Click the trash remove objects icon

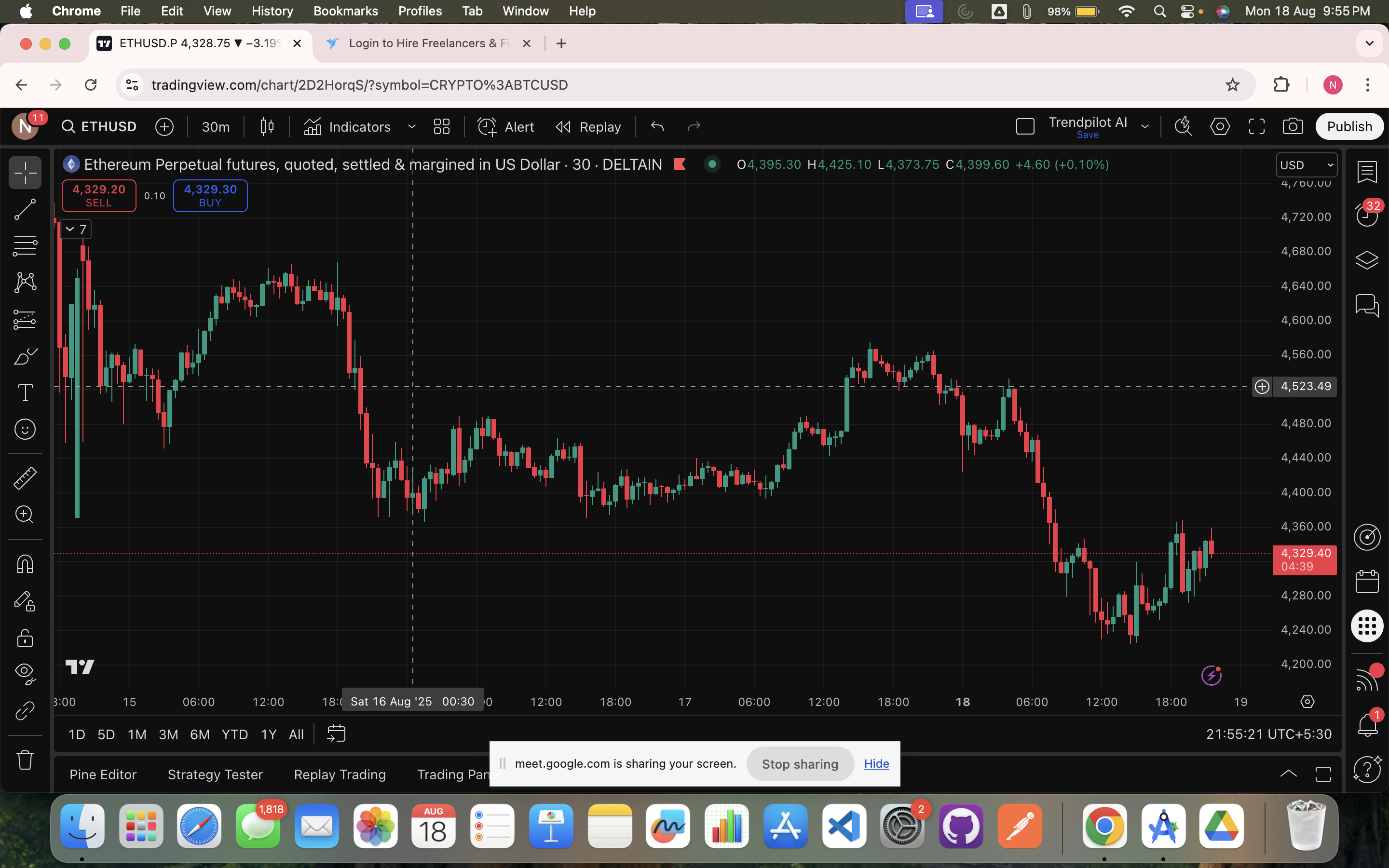point(25,760)
